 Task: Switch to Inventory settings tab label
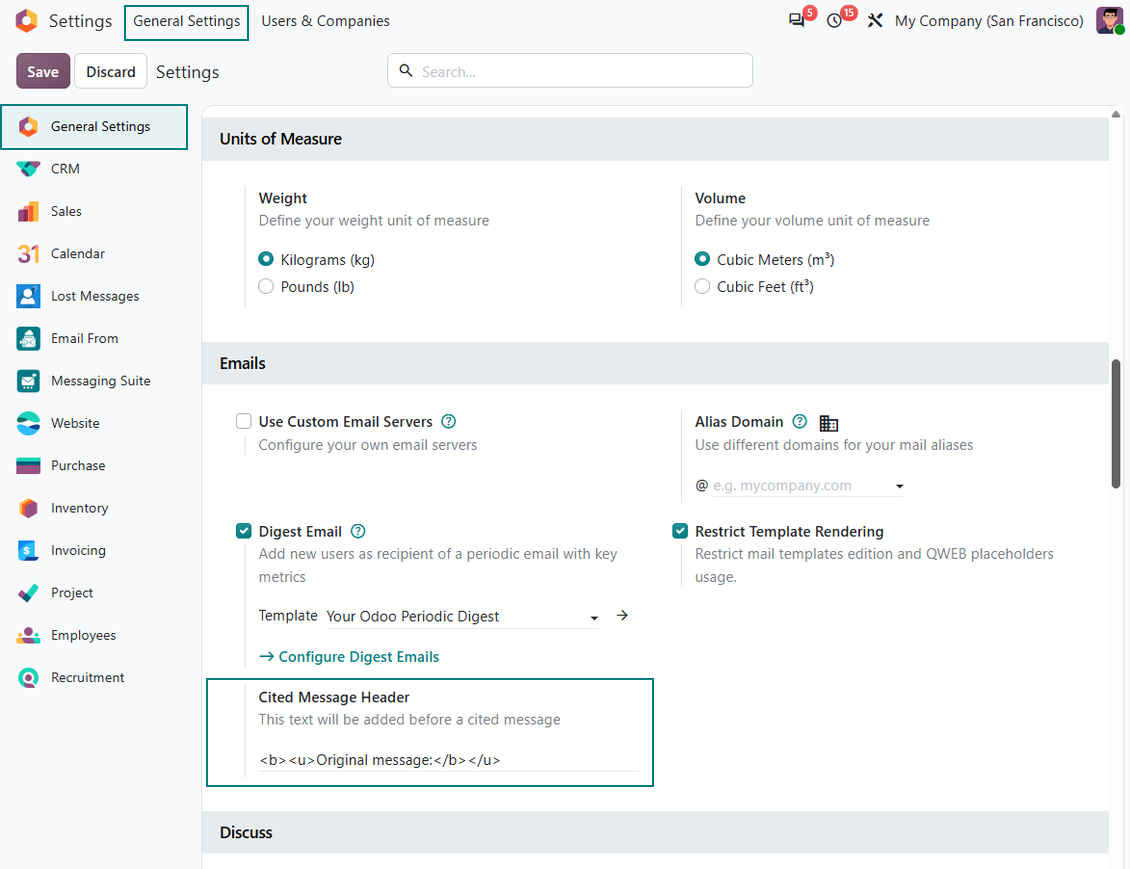point(80,508)
